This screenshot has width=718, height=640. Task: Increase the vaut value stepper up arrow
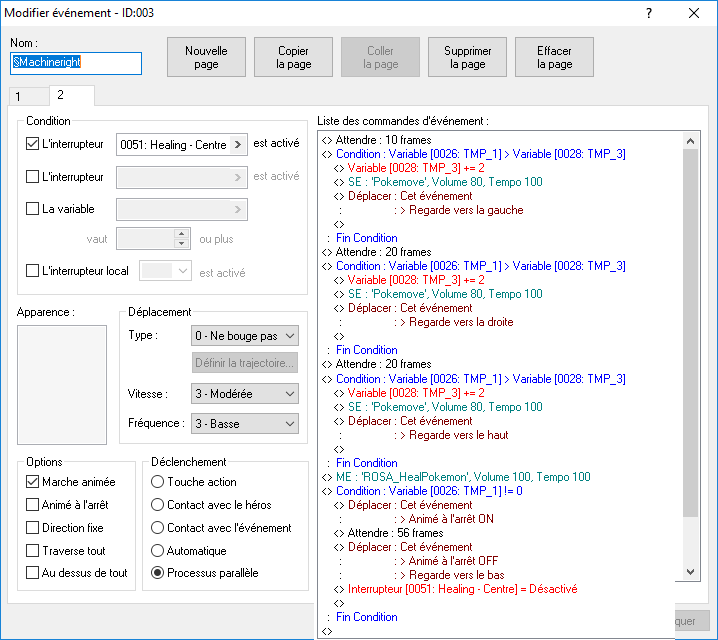(x=181, y=233)
